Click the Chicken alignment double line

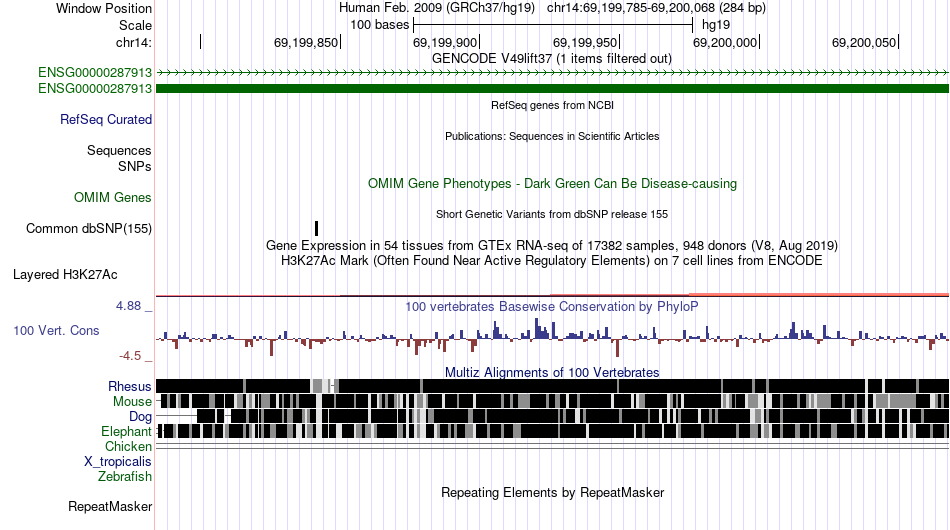point(552,446)
